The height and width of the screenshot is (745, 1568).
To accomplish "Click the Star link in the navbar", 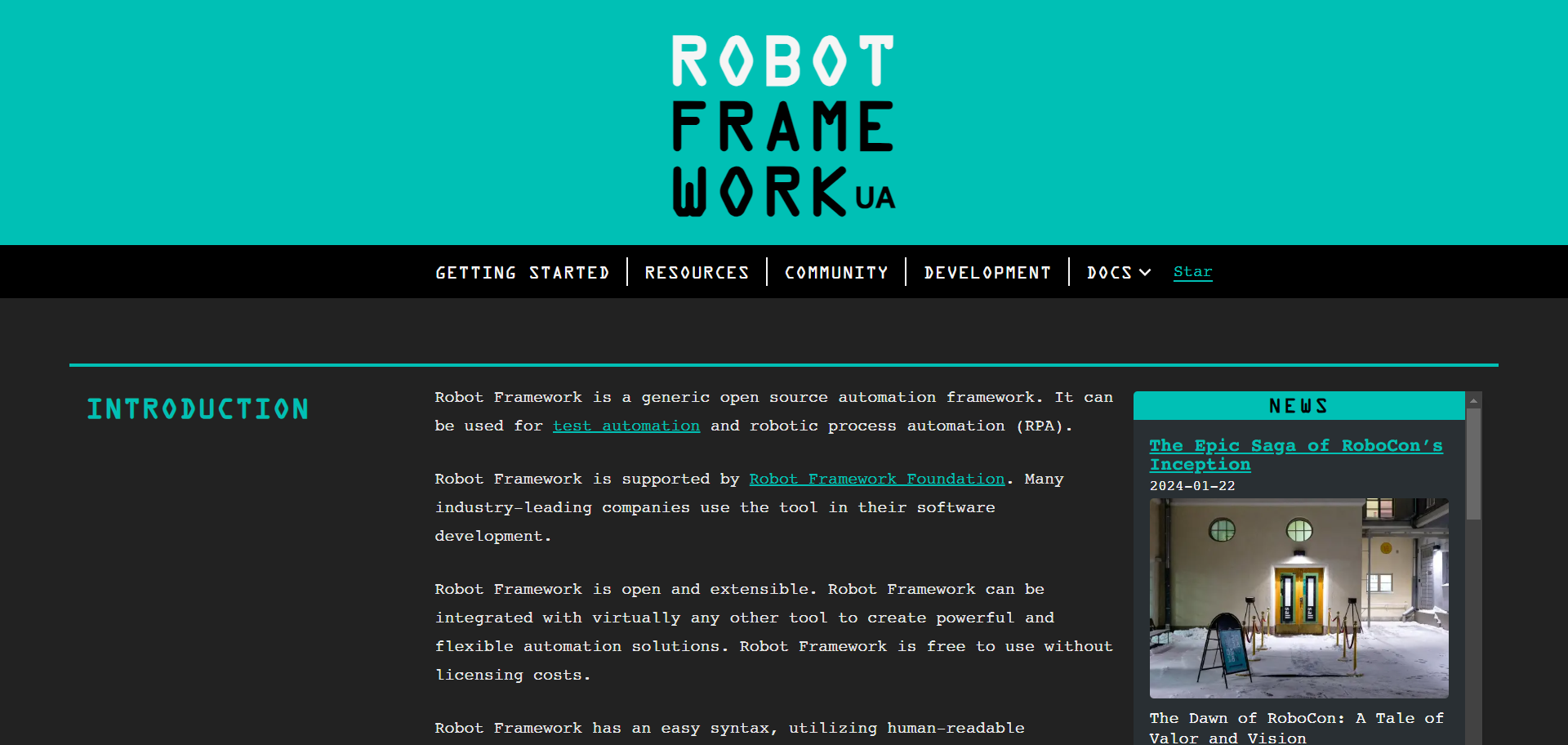I will (x=1193, y=272).
